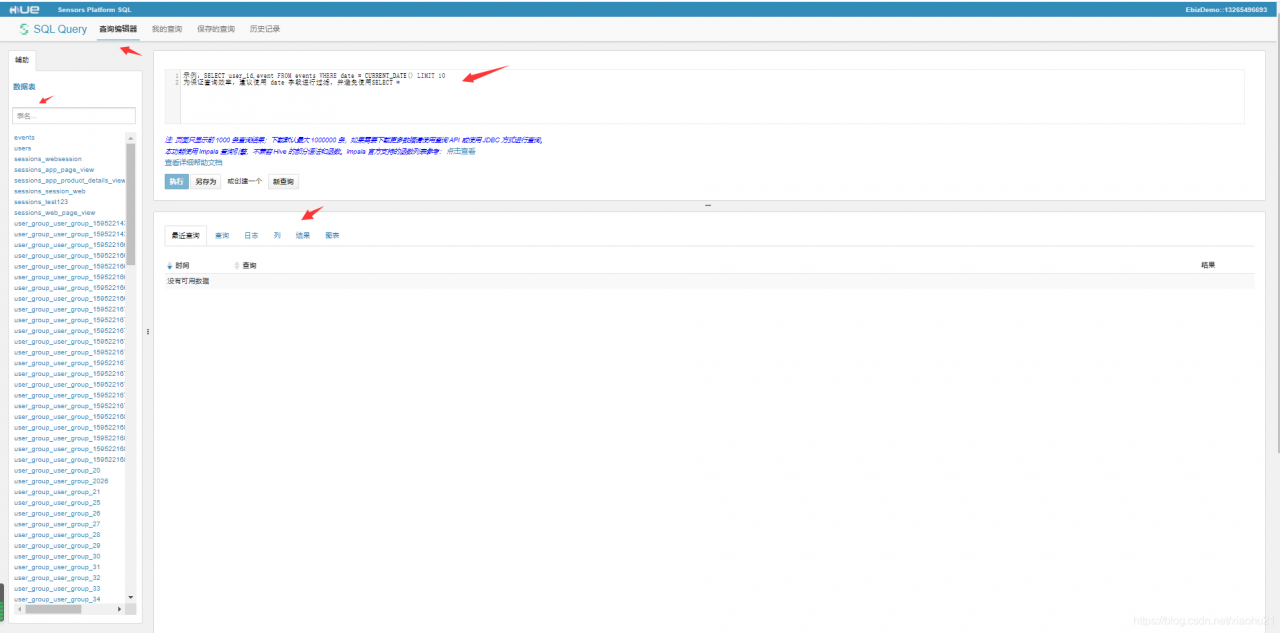Click the EbizDemo account name in top bar
This screenshot has width=1280, height=633.
pos(1226,8)
